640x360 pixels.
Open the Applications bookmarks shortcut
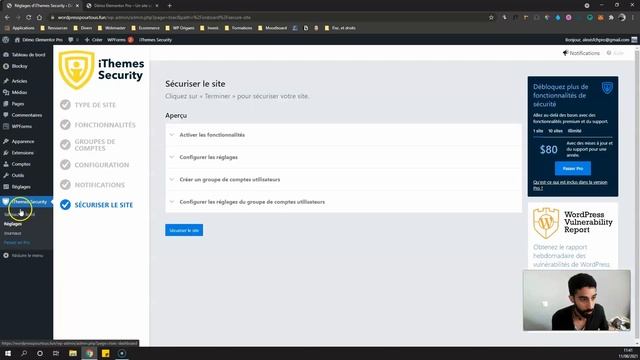tap(20, 28)
